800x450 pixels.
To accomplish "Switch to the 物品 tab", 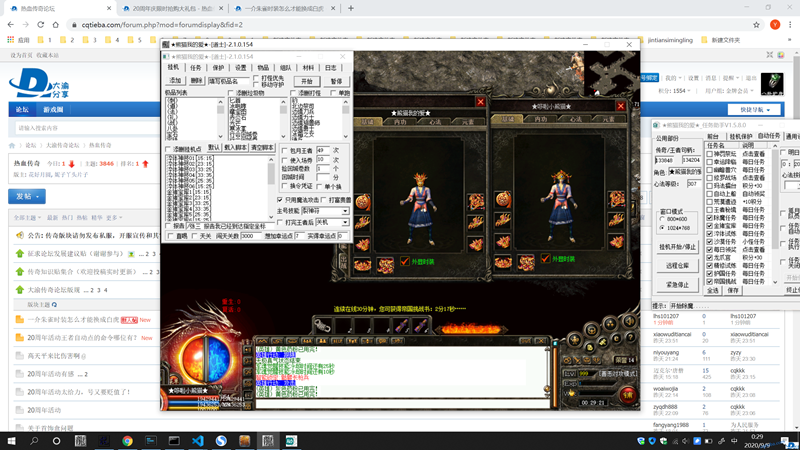I will click(x=263, y=67).
